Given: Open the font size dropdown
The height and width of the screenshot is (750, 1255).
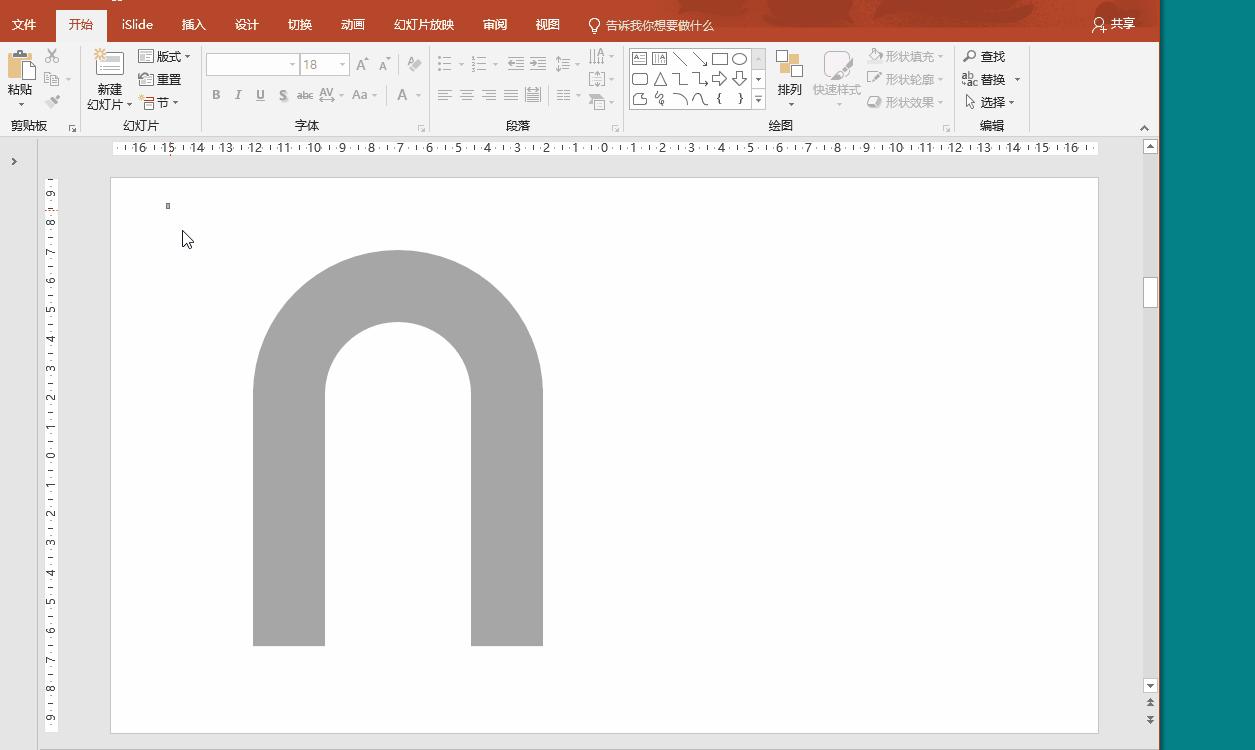Looking at the screenshot, I should 342,65.
